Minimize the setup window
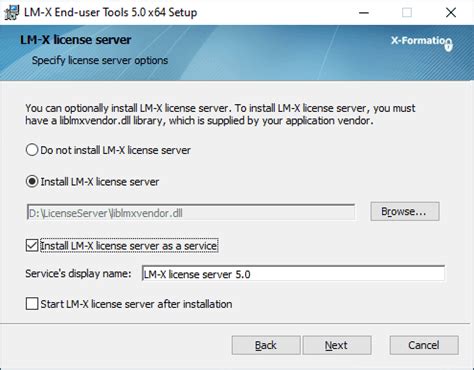The width and height of the screenshot is (474, 370). coord(364,13)
